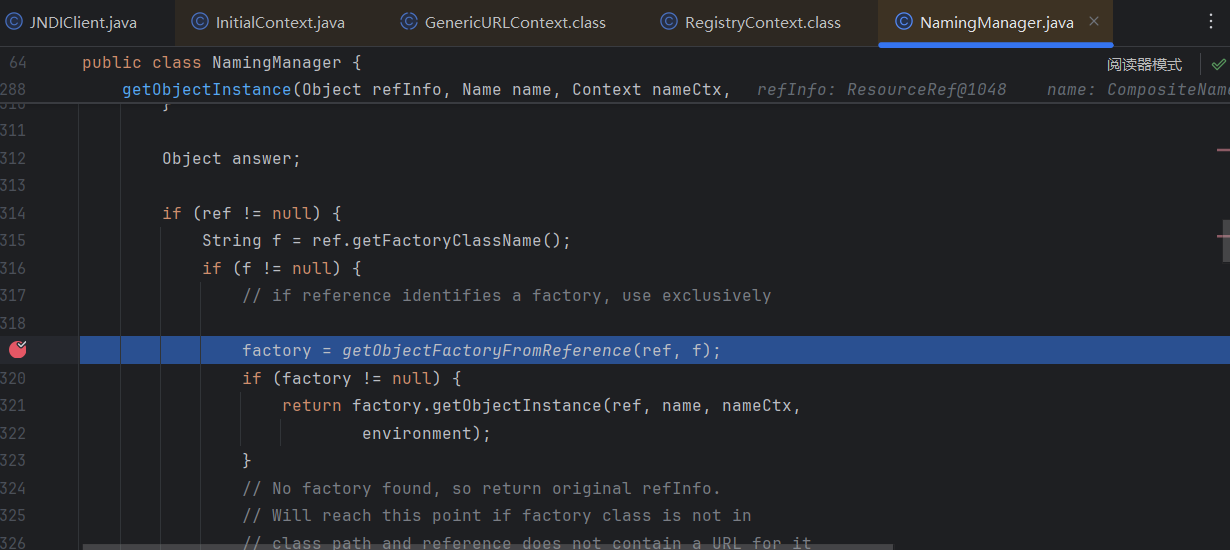Click the getObjectFactoryFromReference method call
The image size is (1230, 550).
tap(486, 350)
